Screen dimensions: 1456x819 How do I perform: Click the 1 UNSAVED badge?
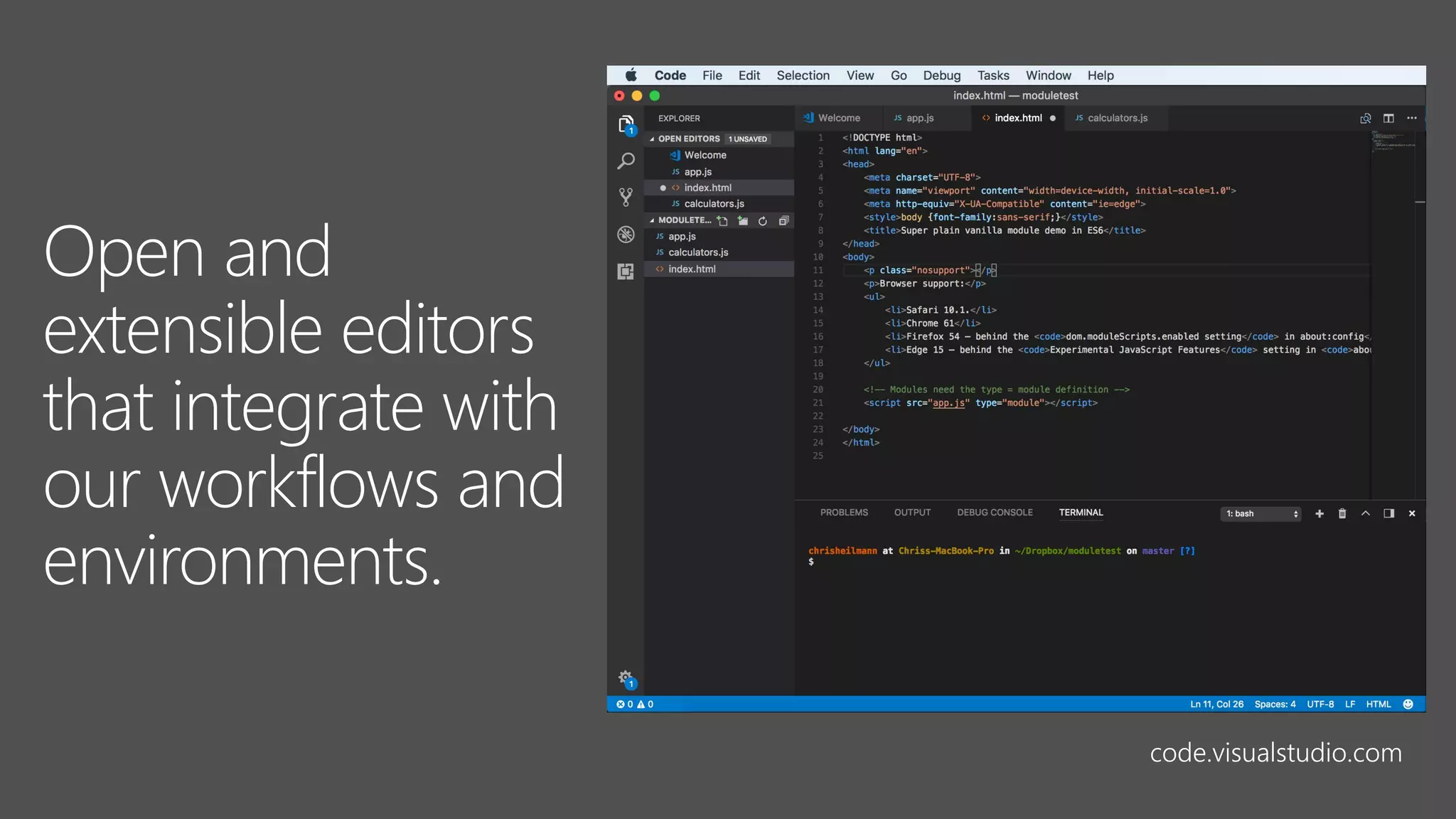pos(748,139)
